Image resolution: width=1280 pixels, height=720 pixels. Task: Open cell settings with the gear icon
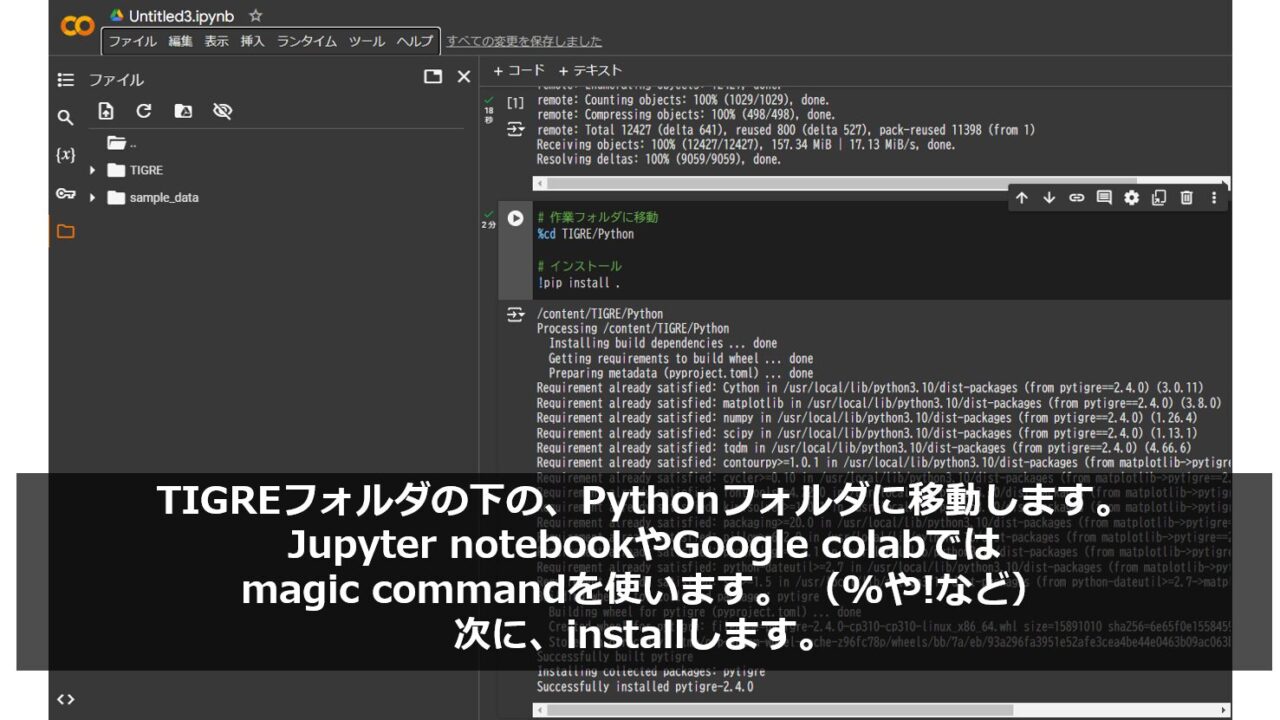tap(1131, 197)
